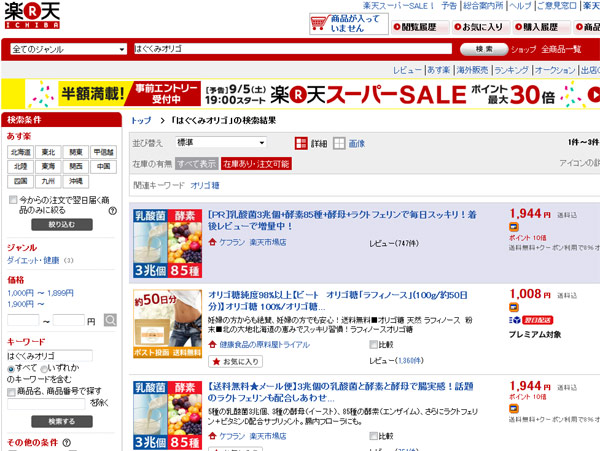The image size is (600, 451).
Task: Focus sidebar keyword field はぐくみオリゴ
Action: [50, 356]
